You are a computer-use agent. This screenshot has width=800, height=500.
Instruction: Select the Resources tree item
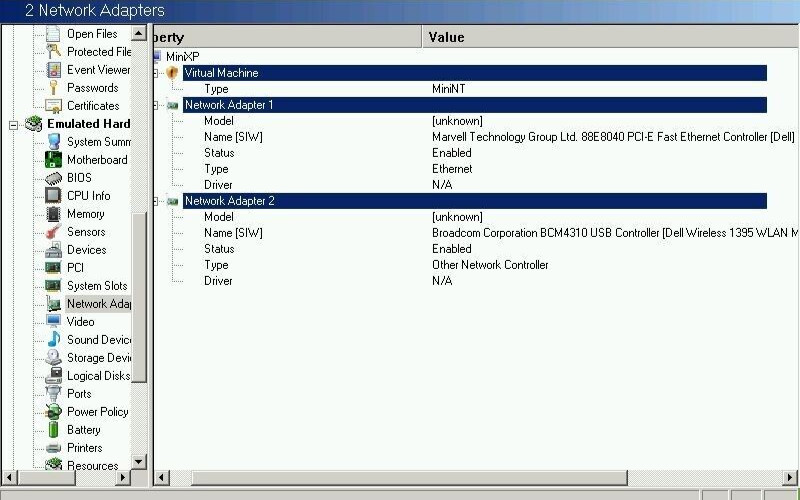(92, 465)
